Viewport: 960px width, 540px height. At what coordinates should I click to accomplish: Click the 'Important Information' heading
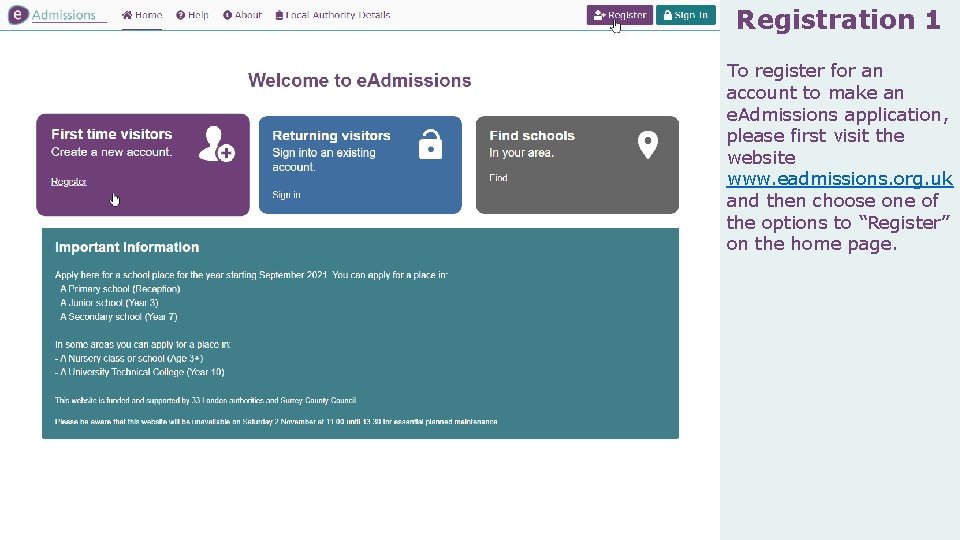click(127, 247)
